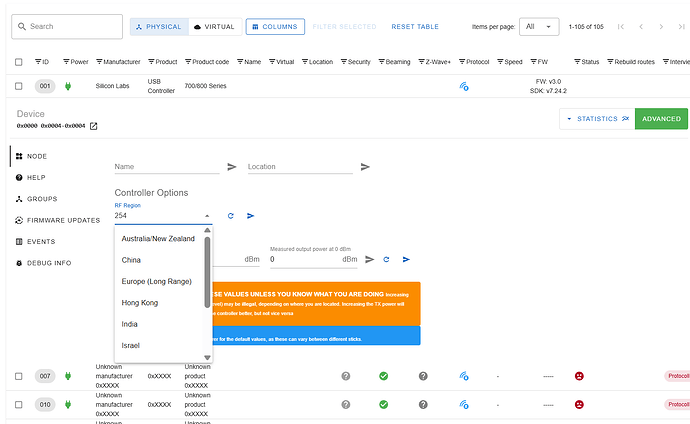Expand the Statistics panel

(597, 119)
